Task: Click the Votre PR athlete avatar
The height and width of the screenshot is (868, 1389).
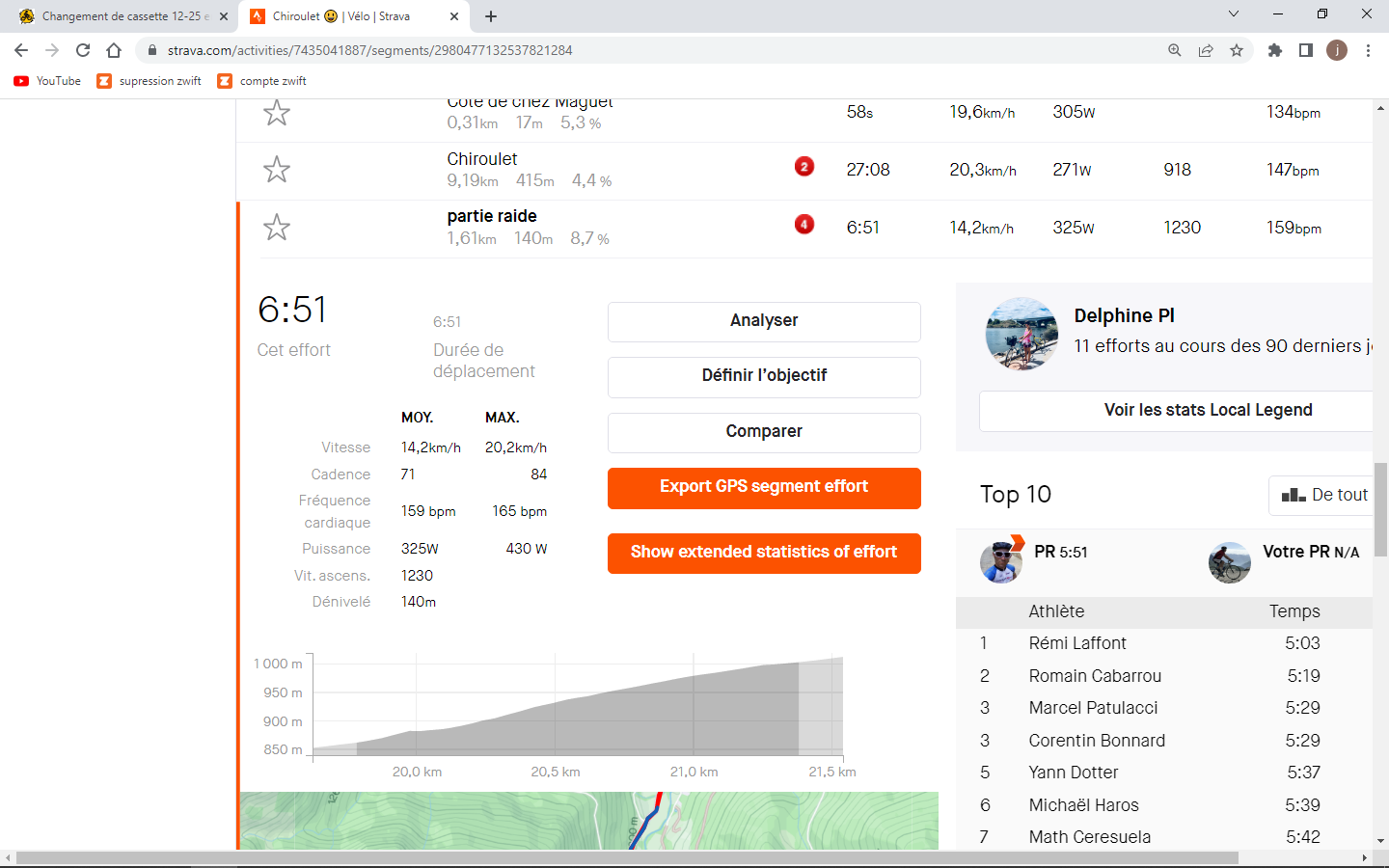Action: (1230, 562)
